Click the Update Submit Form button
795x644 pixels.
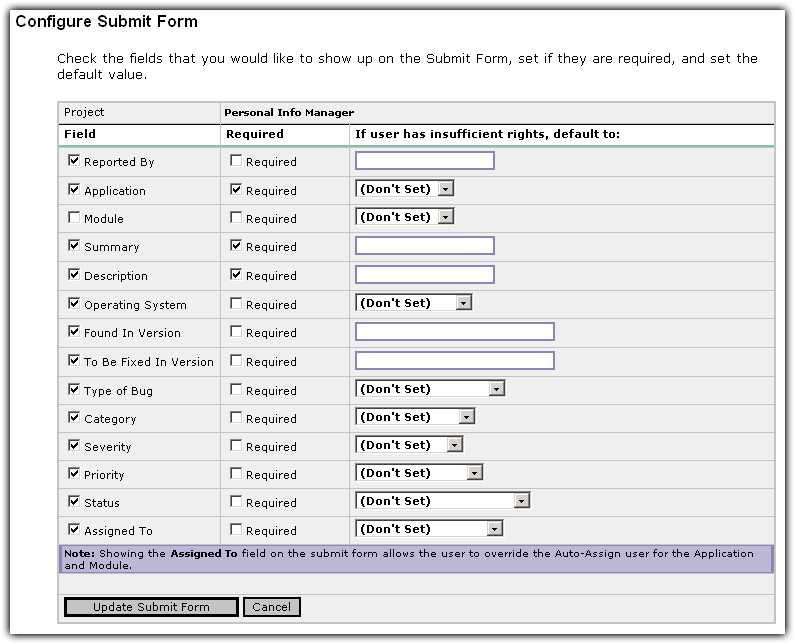[x=151, y=607]
